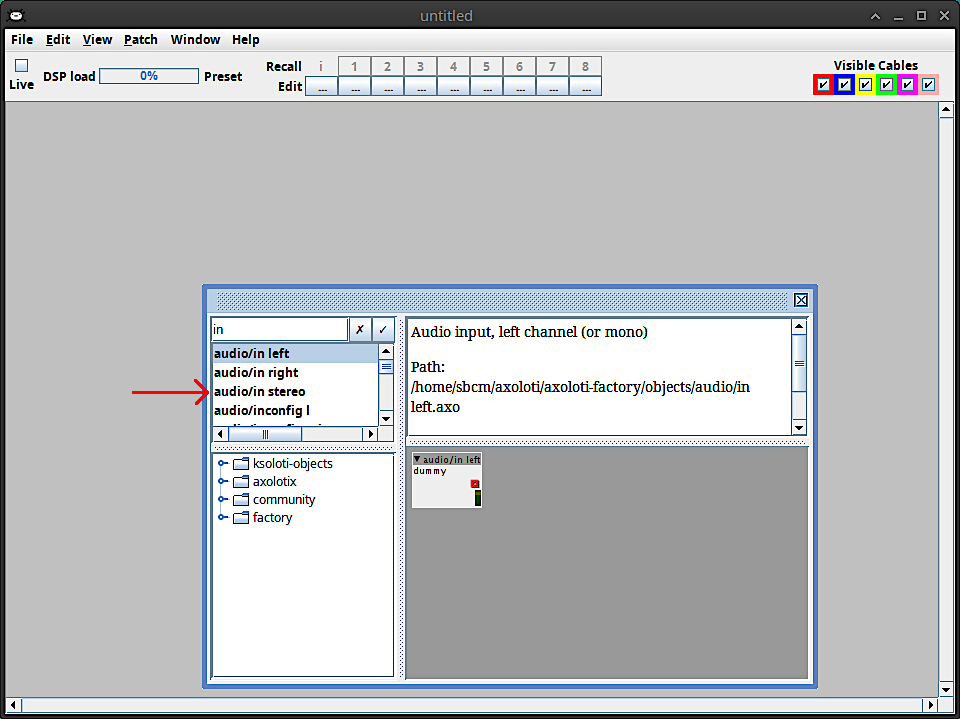Screen dimensions: 960x719
Task: Minimize the untitled window
Action: pos(898,16)
